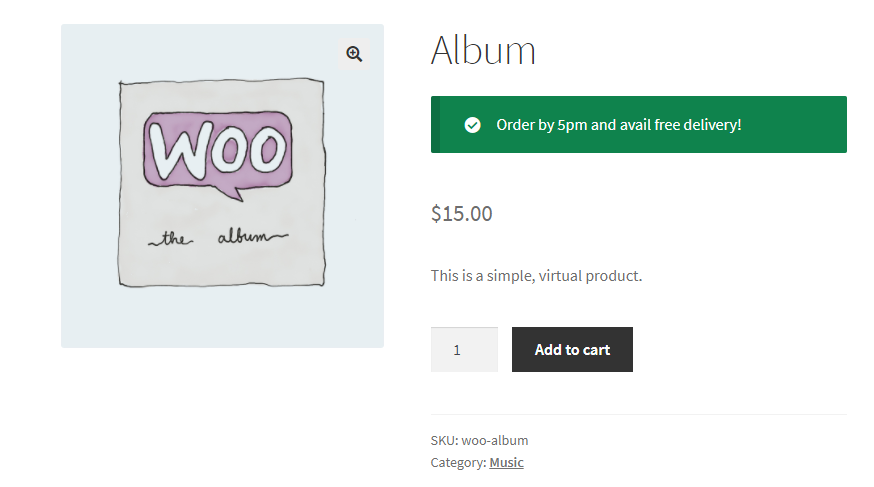The width and height of the screenshot is (874, 487).
Task: Click the empty right side of green banner
Action: [x=800, y=125]
